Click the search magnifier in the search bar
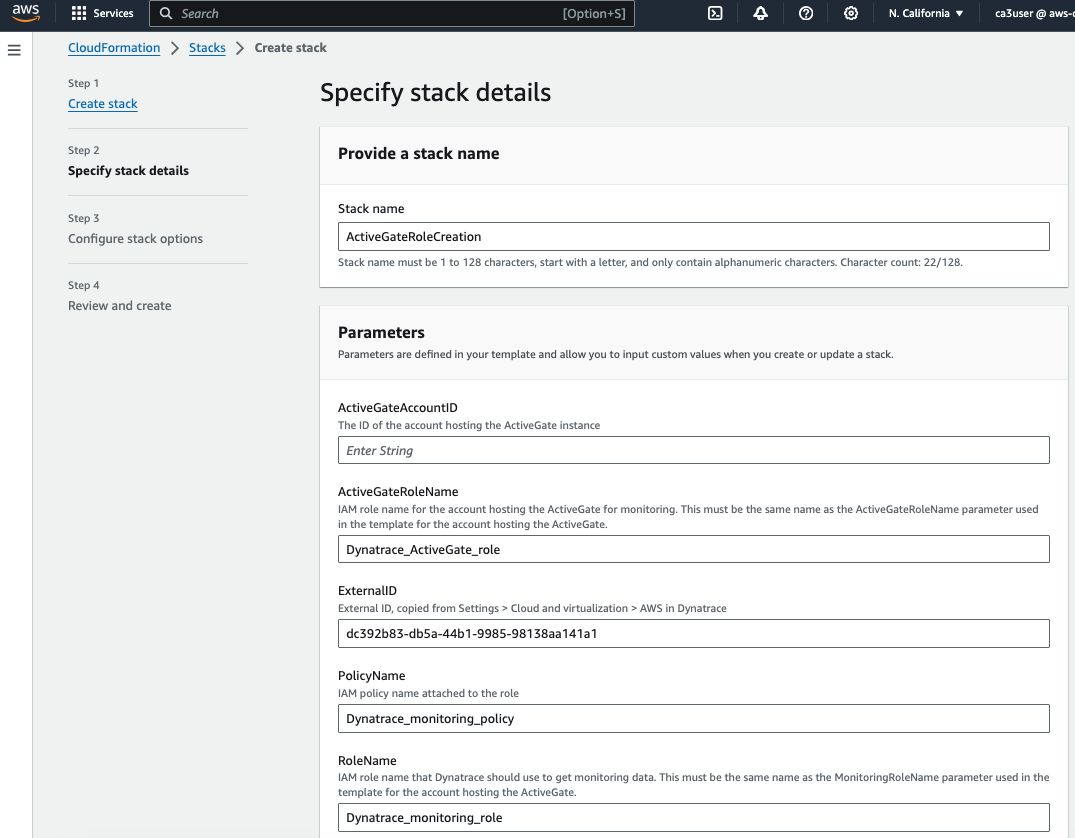Screen dimensions: 1075x838 pos(166,13)
